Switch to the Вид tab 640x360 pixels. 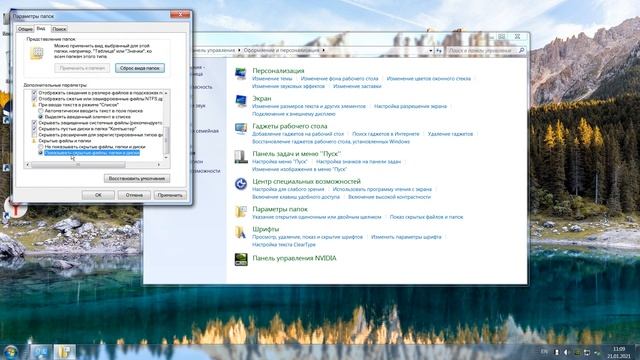pos(41,29)
